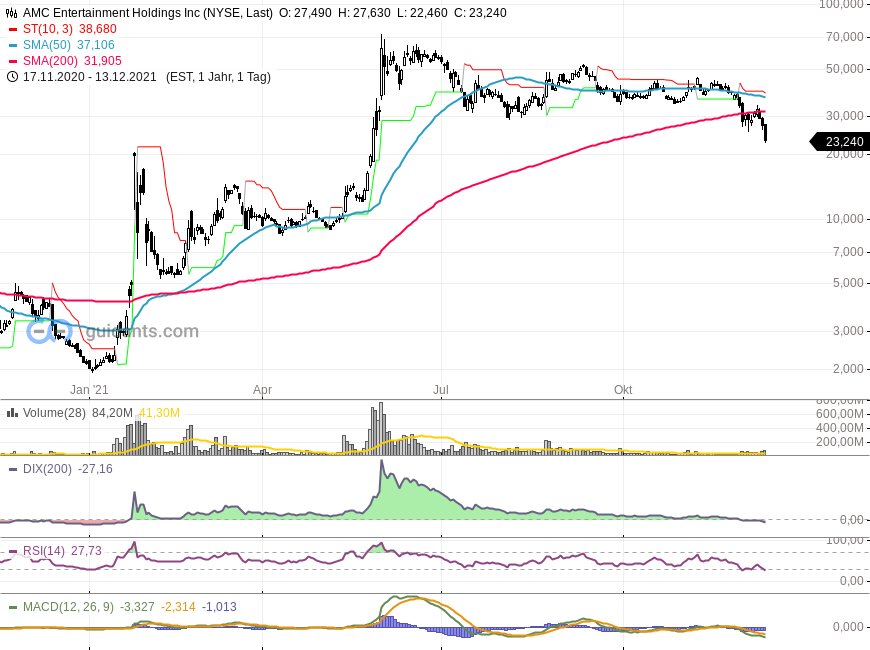Click the 7,000 price axis label
Viewport: 870px width, 650px height.
(848, 252)
